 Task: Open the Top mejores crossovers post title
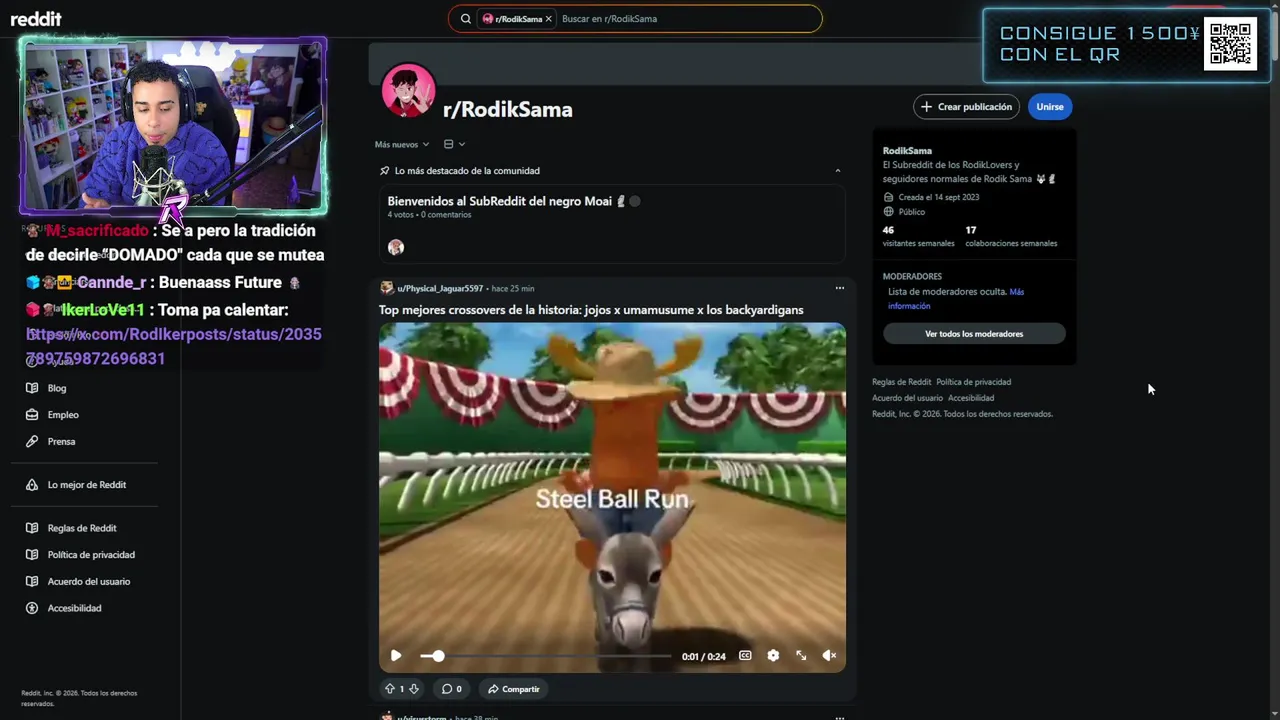click(x=591, y=310)
